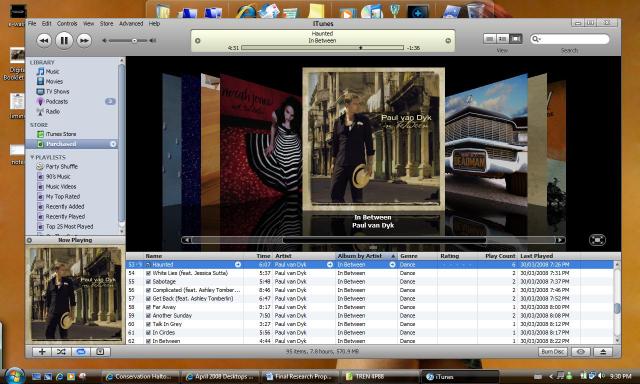Viewport: 640px width, 384px height.
Task: Click the volume slider knob
Action: point(134,40)
